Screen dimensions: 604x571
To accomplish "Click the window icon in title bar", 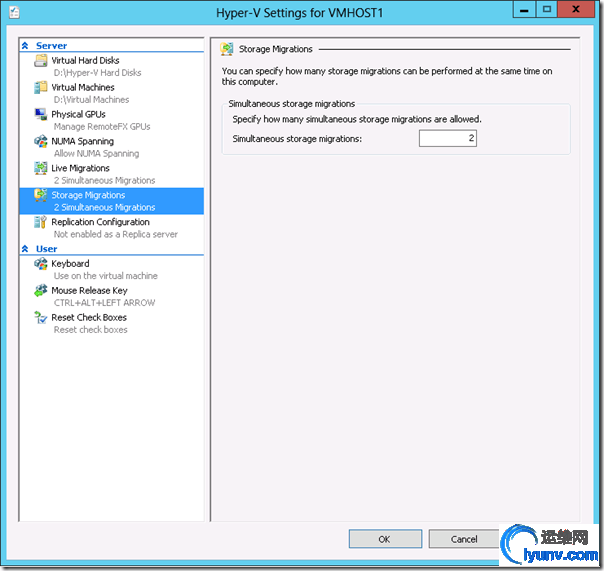I will click(14, 13).
